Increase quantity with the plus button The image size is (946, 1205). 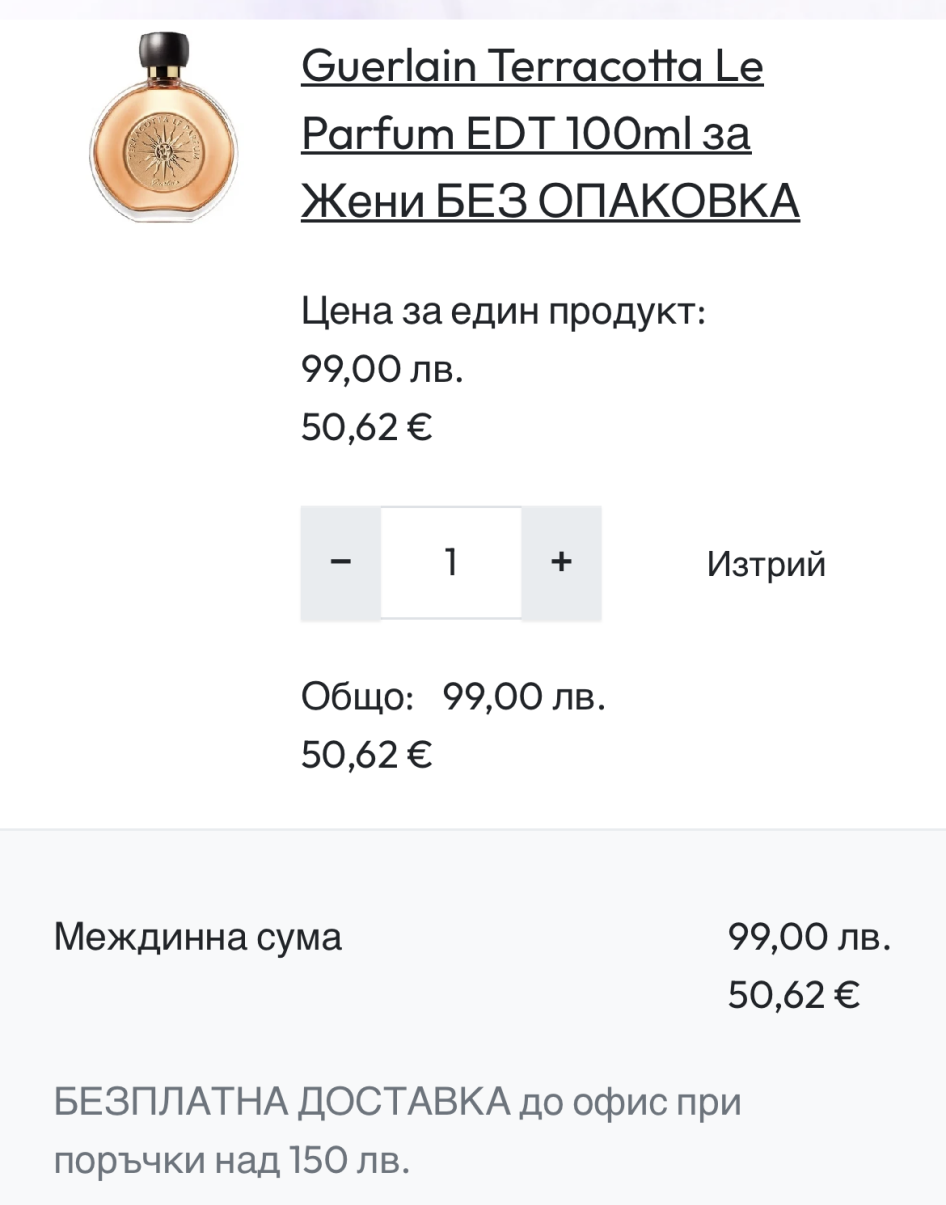(561, 563)
